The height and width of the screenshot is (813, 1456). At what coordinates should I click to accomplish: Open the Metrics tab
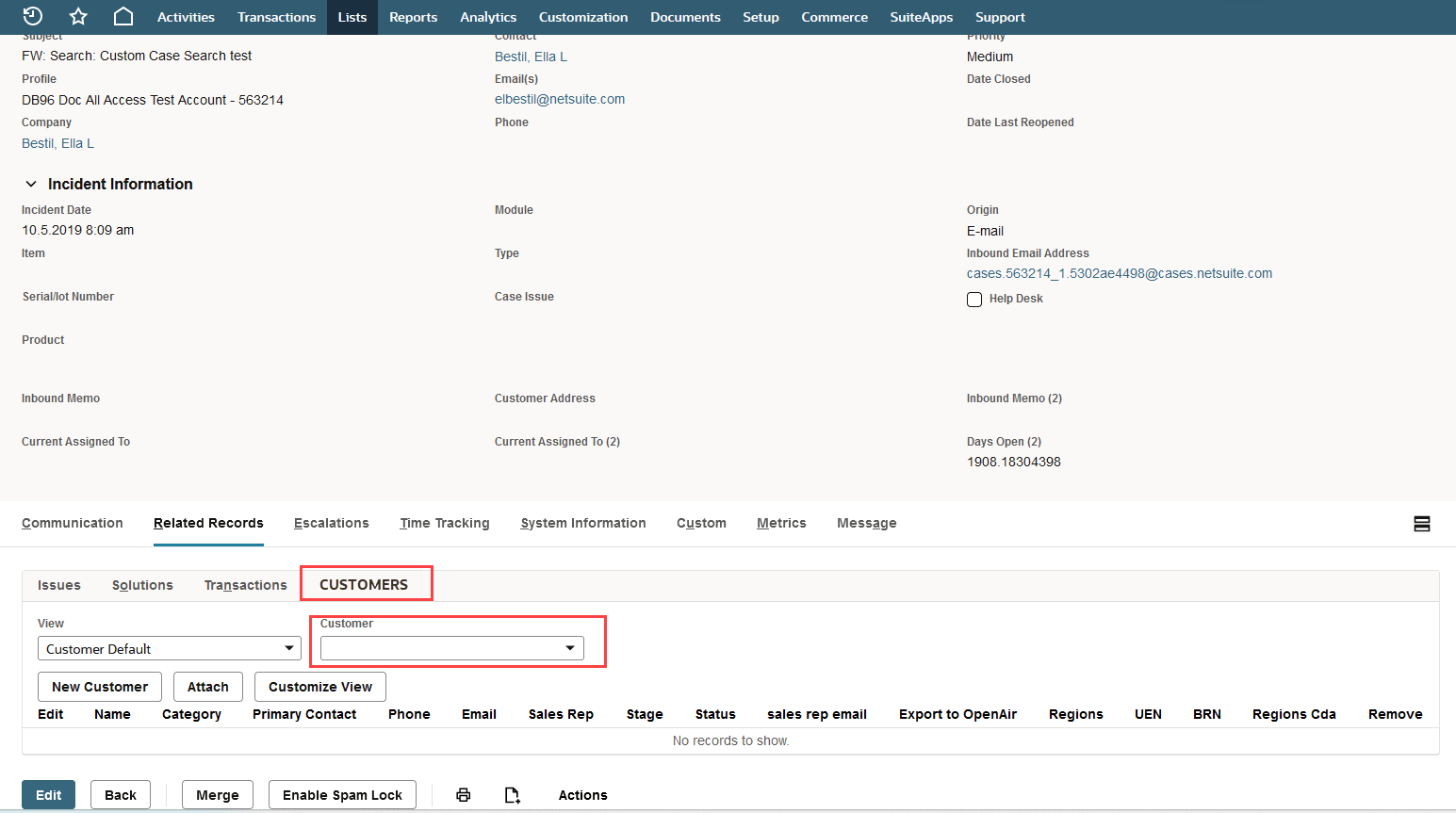point(781,523)
